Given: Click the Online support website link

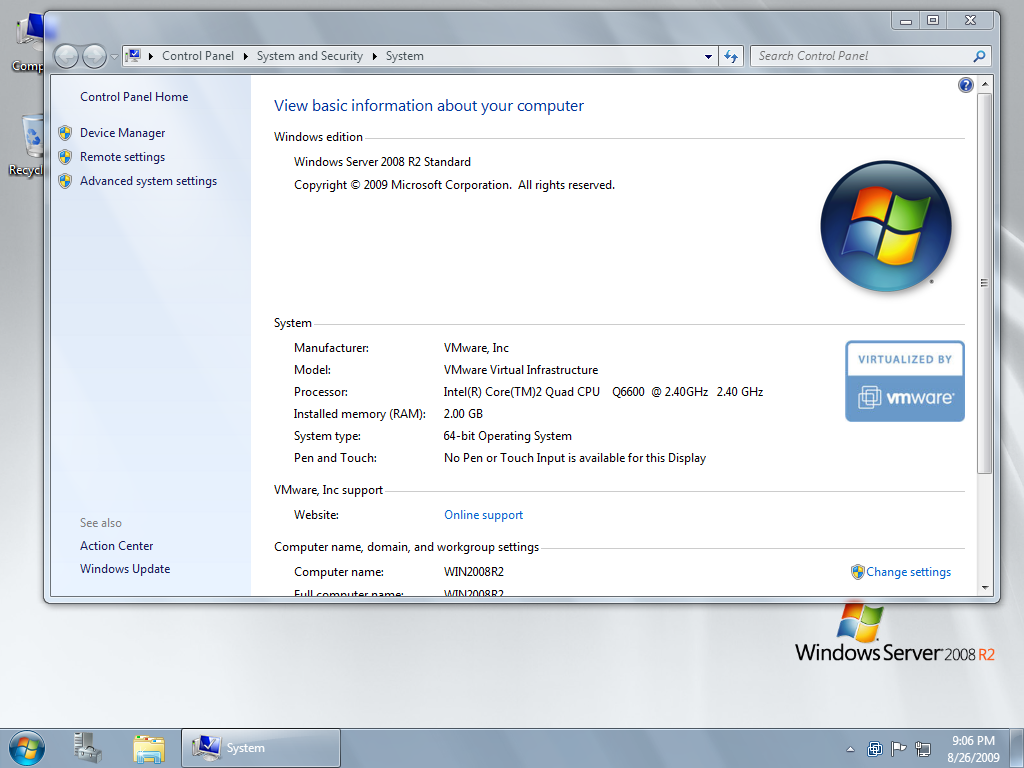Looking at the screenshot, I should pyautogui.click(x=483, y=515).
